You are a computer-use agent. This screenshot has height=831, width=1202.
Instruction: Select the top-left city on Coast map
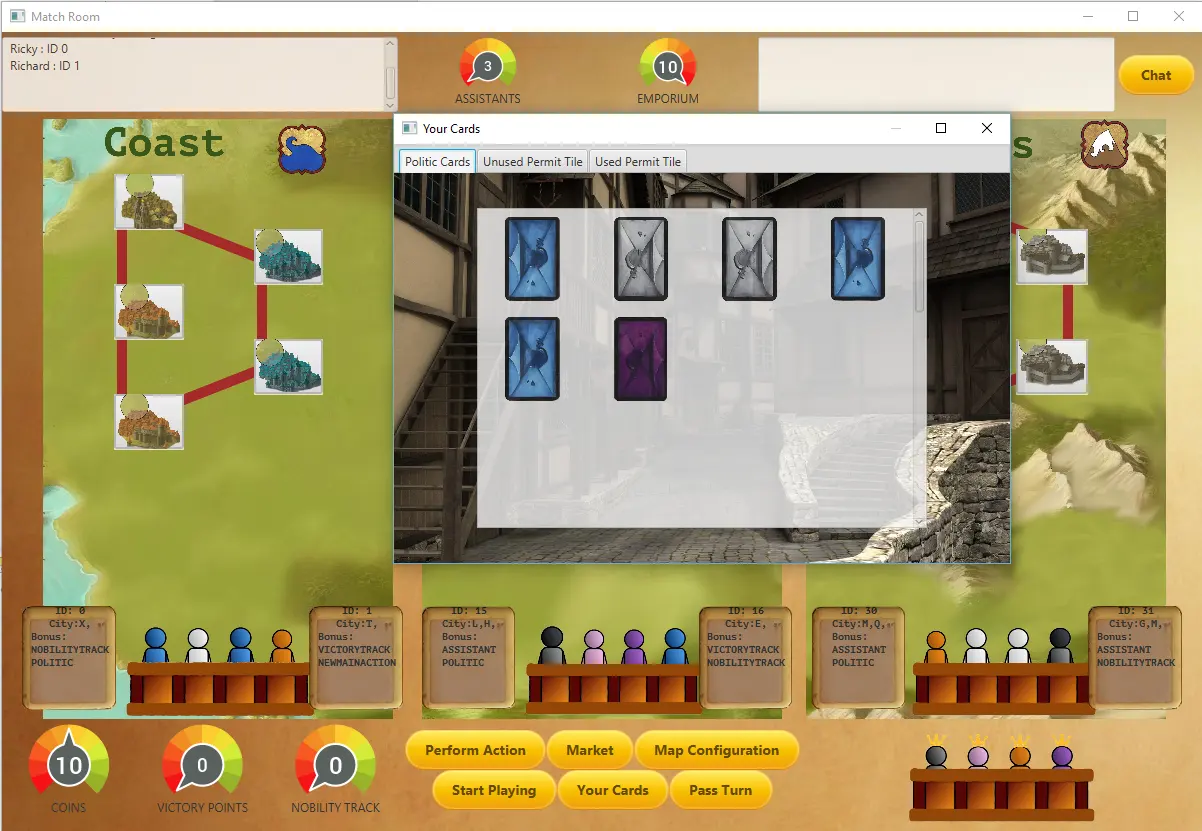[x=149, y=202]
